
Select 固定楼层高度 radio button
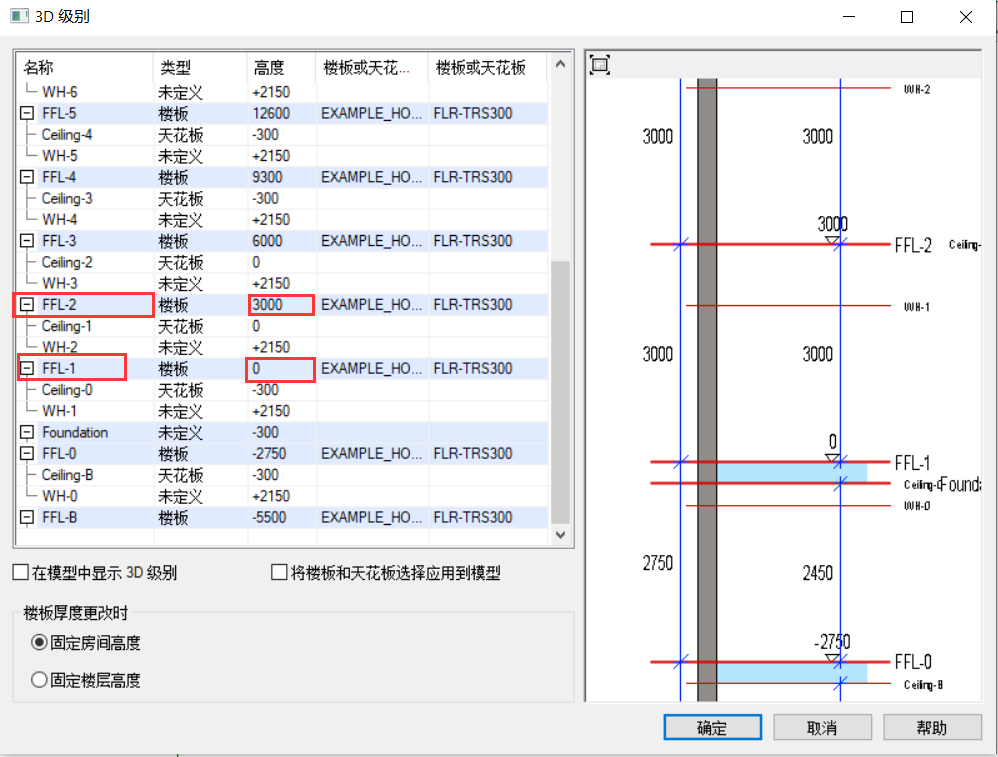(39, 680)
